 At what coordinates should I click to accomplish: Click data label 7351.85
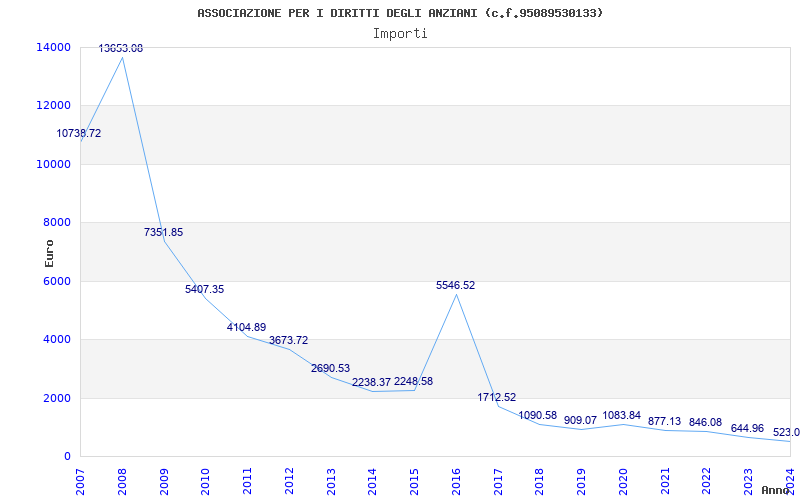point(163,233)
